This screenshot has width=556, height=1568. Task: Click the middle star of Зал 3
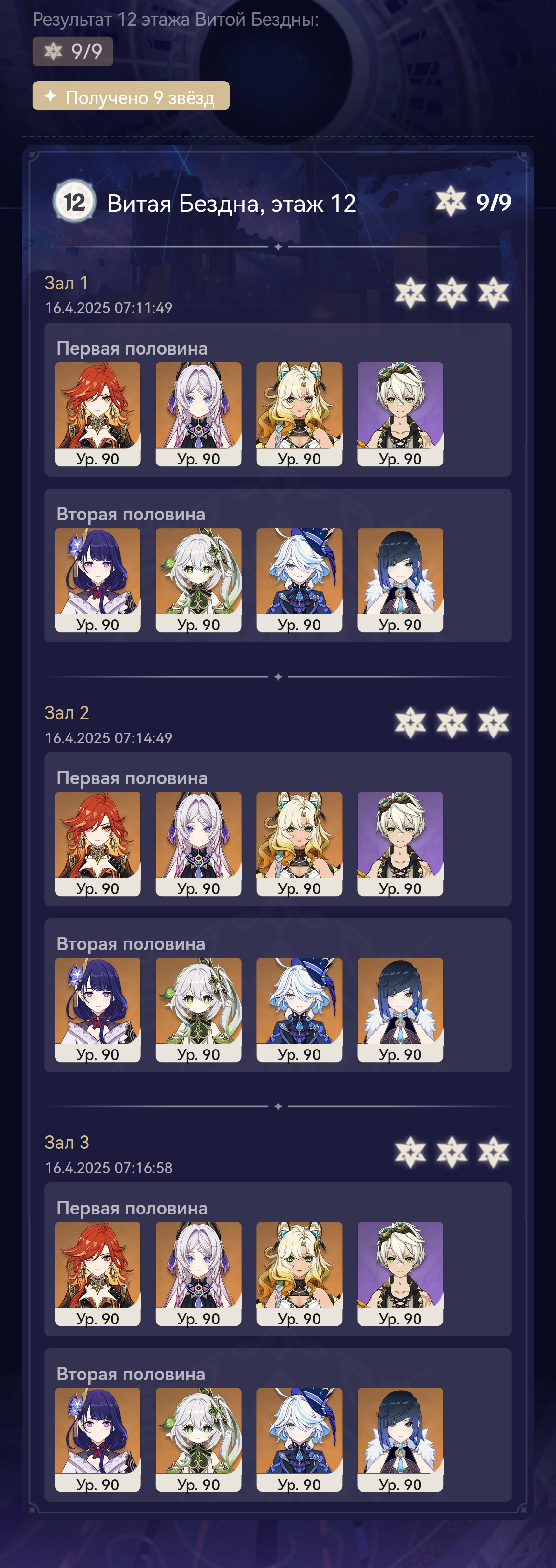[x=451, y=1152]
